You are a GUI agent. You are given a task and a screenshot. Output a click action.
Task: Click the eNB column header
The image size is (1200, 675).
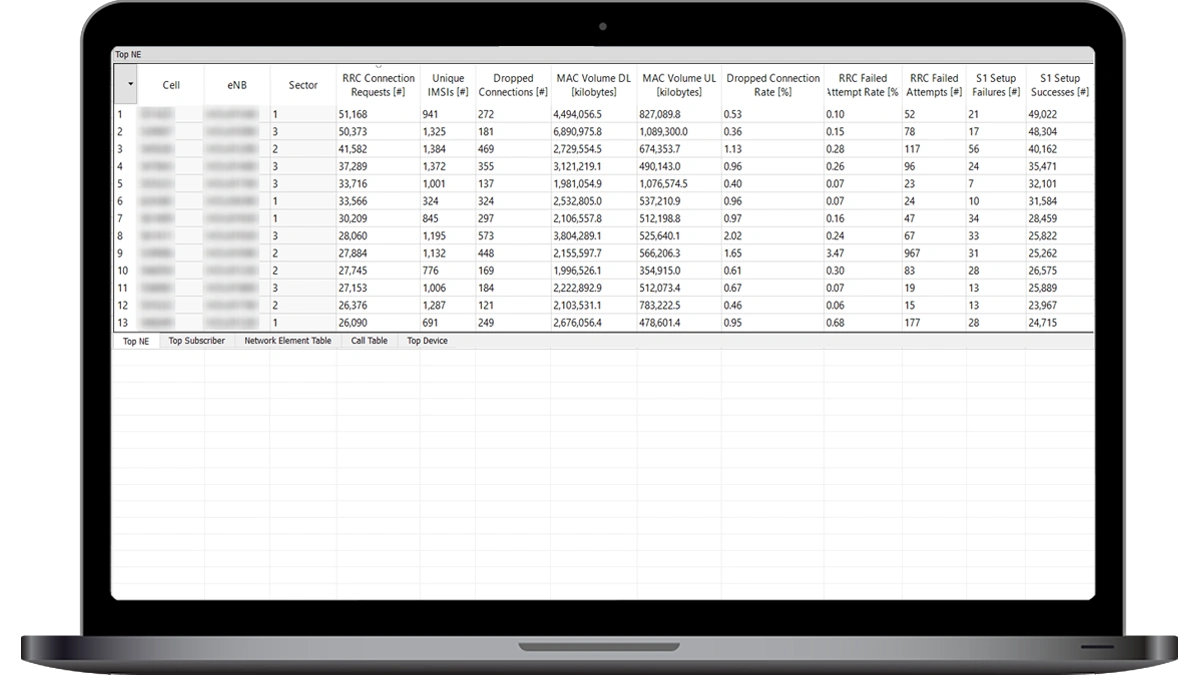[x=236, y=85]
